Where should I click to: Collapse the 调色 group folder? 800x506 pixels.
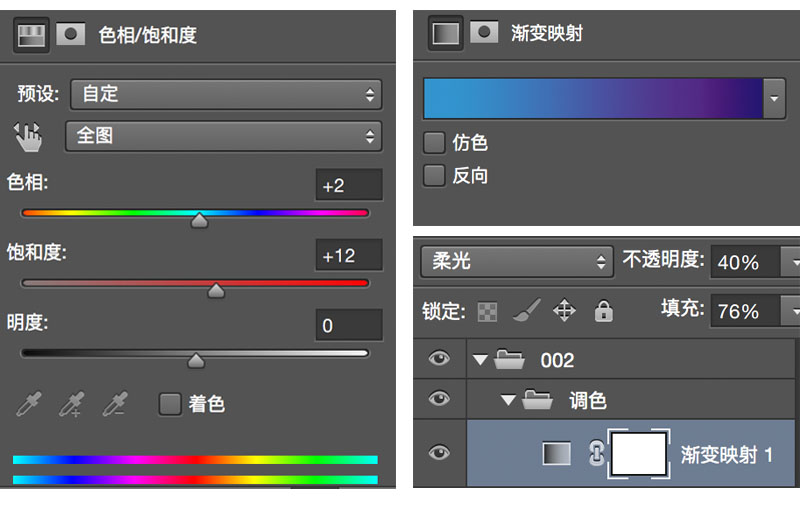click(x=508, y=400)
